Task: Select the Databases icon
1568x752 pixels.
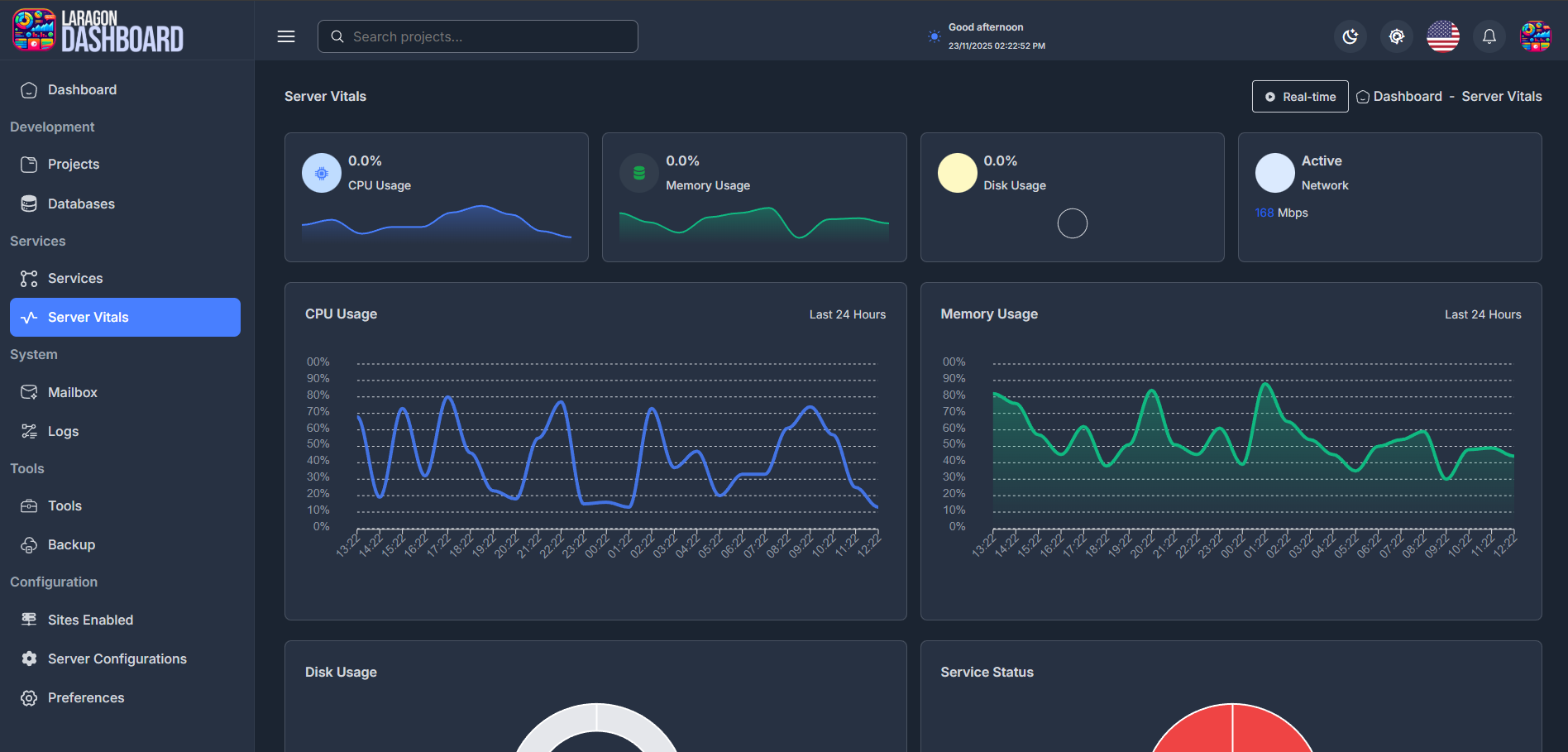Action: click(x=29, y=204)
